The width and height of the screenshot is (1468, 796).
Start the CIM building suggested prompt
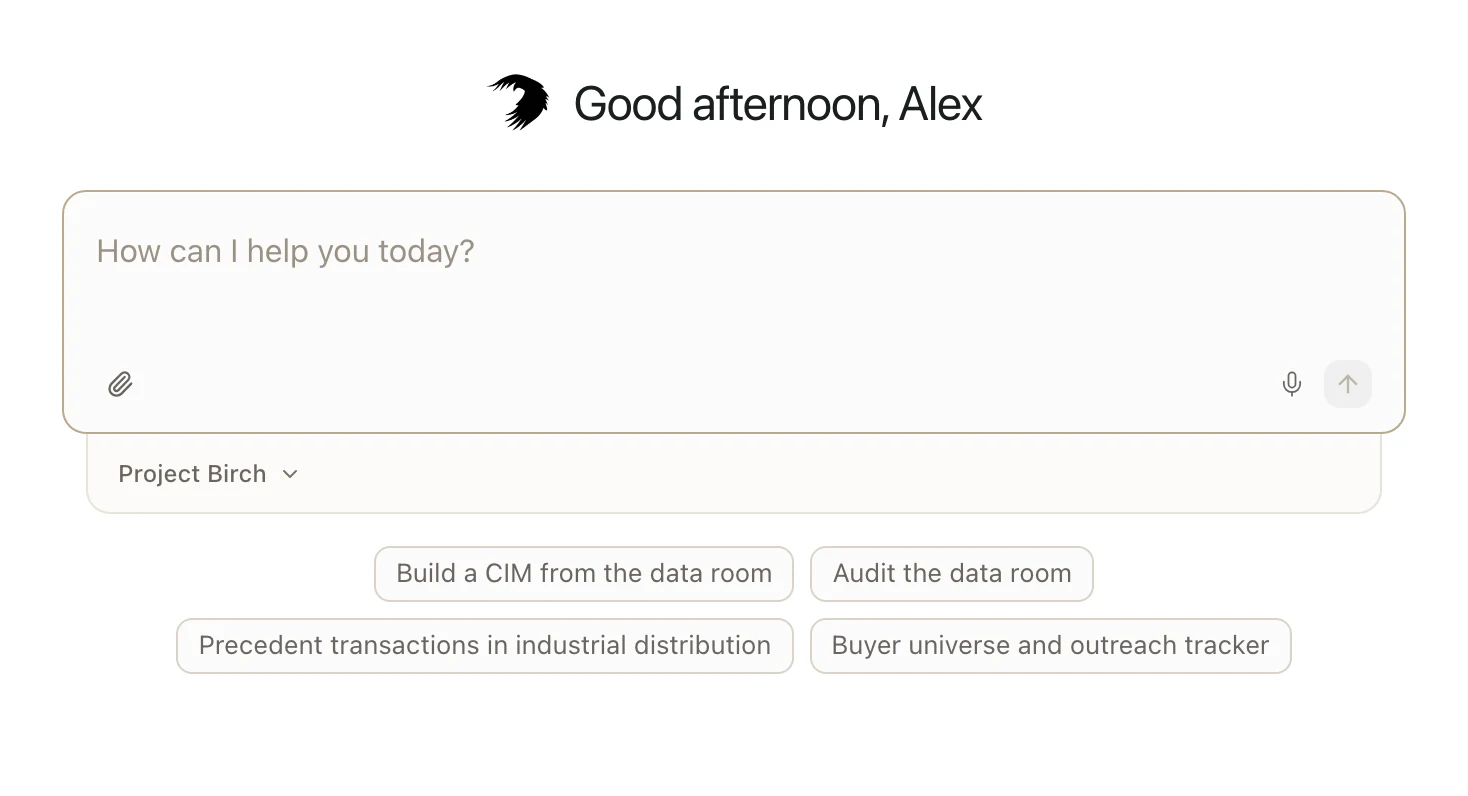click(x=584, y=574)
